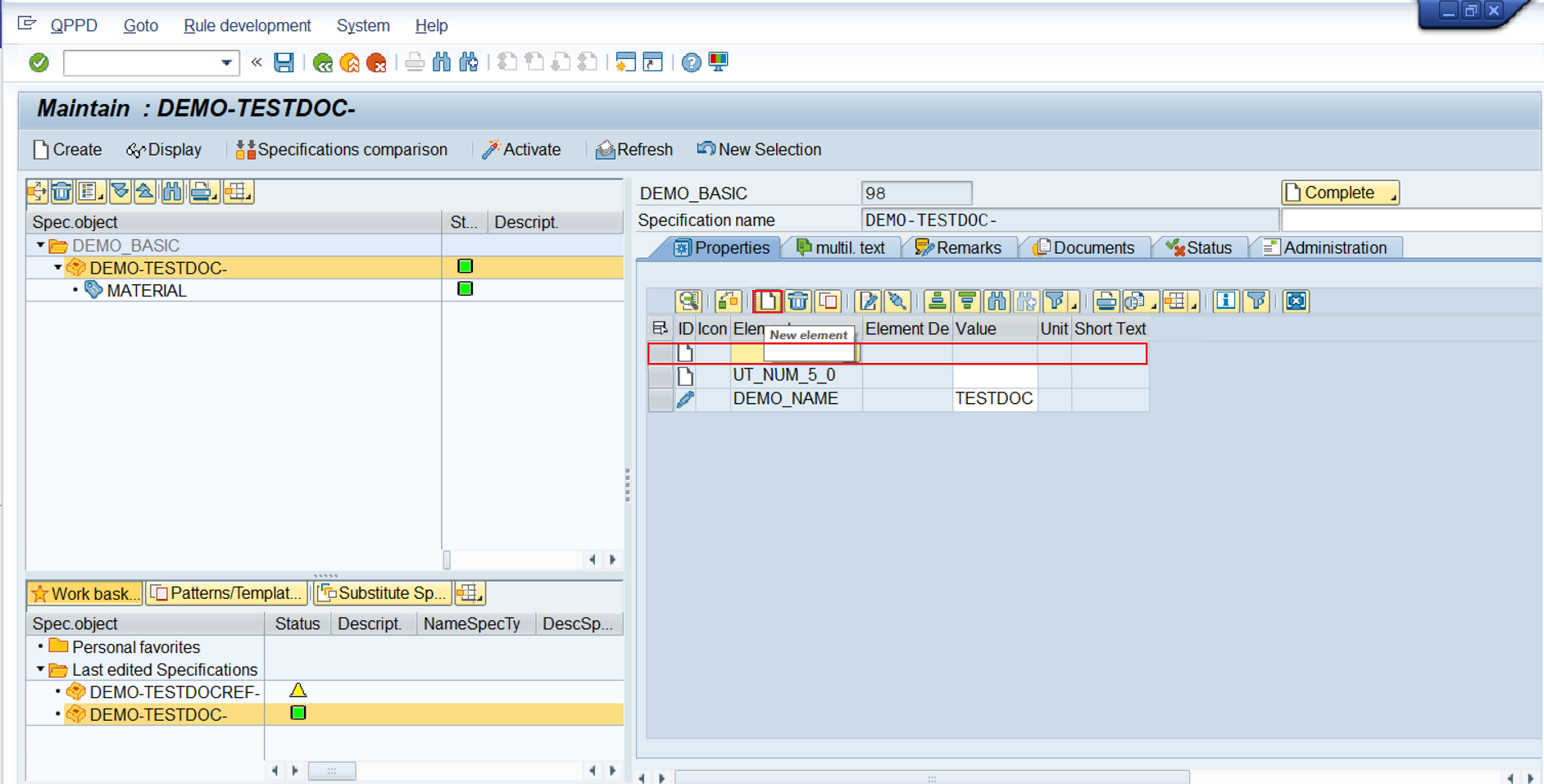
Task: Click the red Cancel icon in toolbar
Action: point(376,62)
